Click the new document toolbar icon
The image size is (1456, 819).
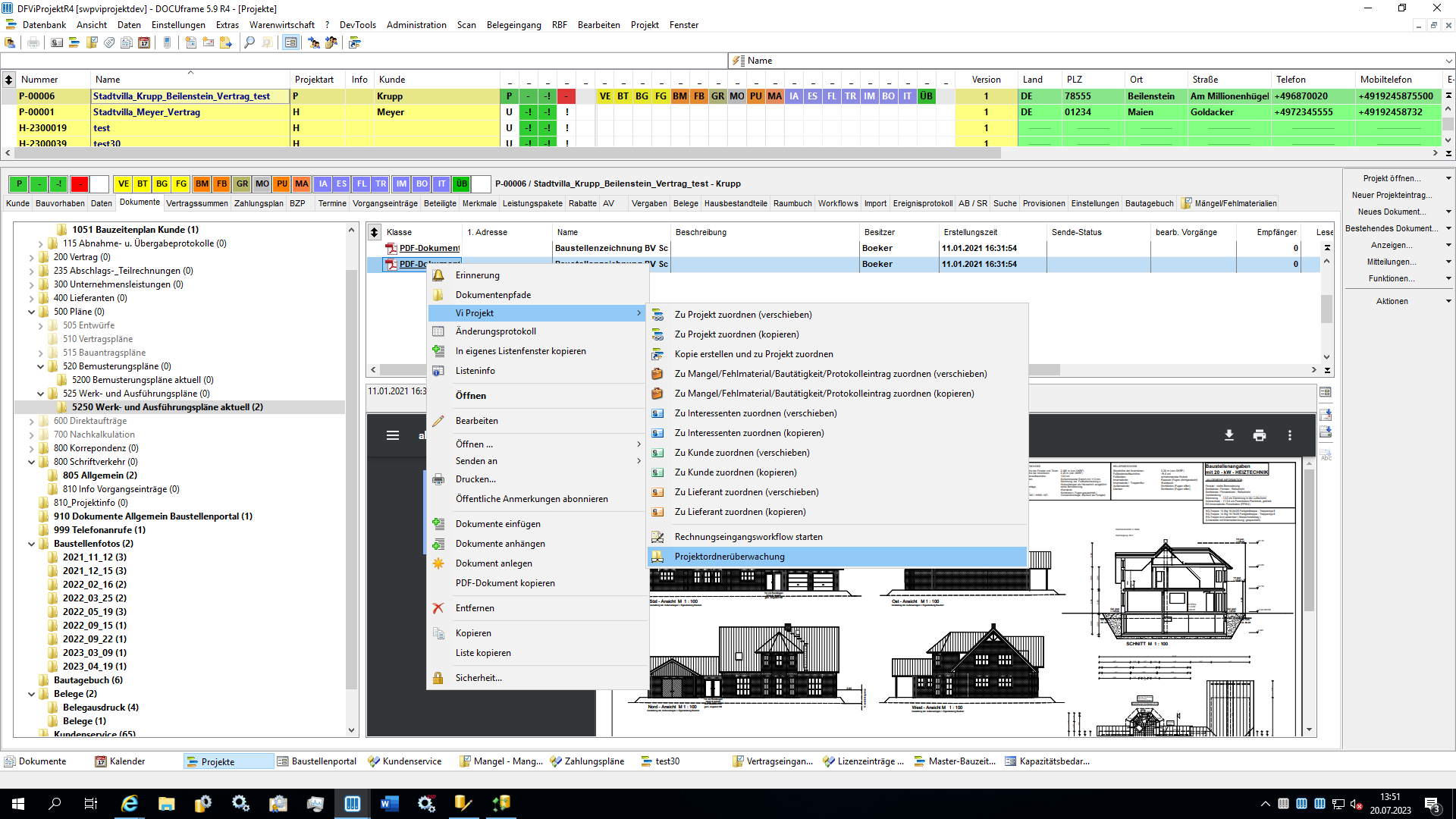click(191, 42)
